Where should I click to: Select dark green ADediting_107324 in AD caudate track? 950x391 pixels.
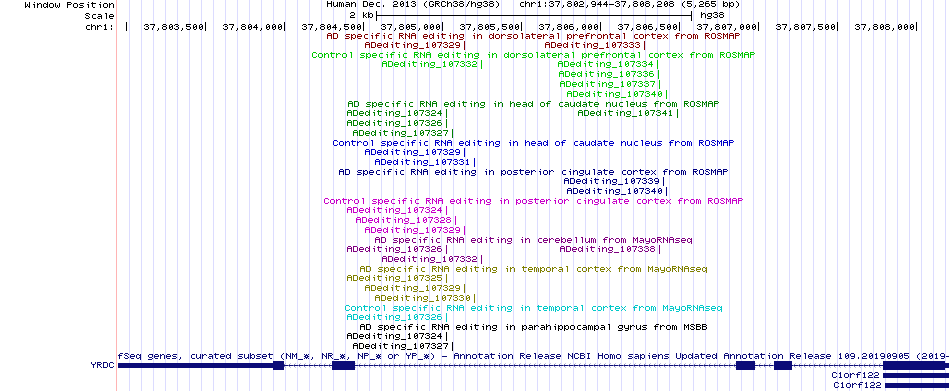pos(397,113)
